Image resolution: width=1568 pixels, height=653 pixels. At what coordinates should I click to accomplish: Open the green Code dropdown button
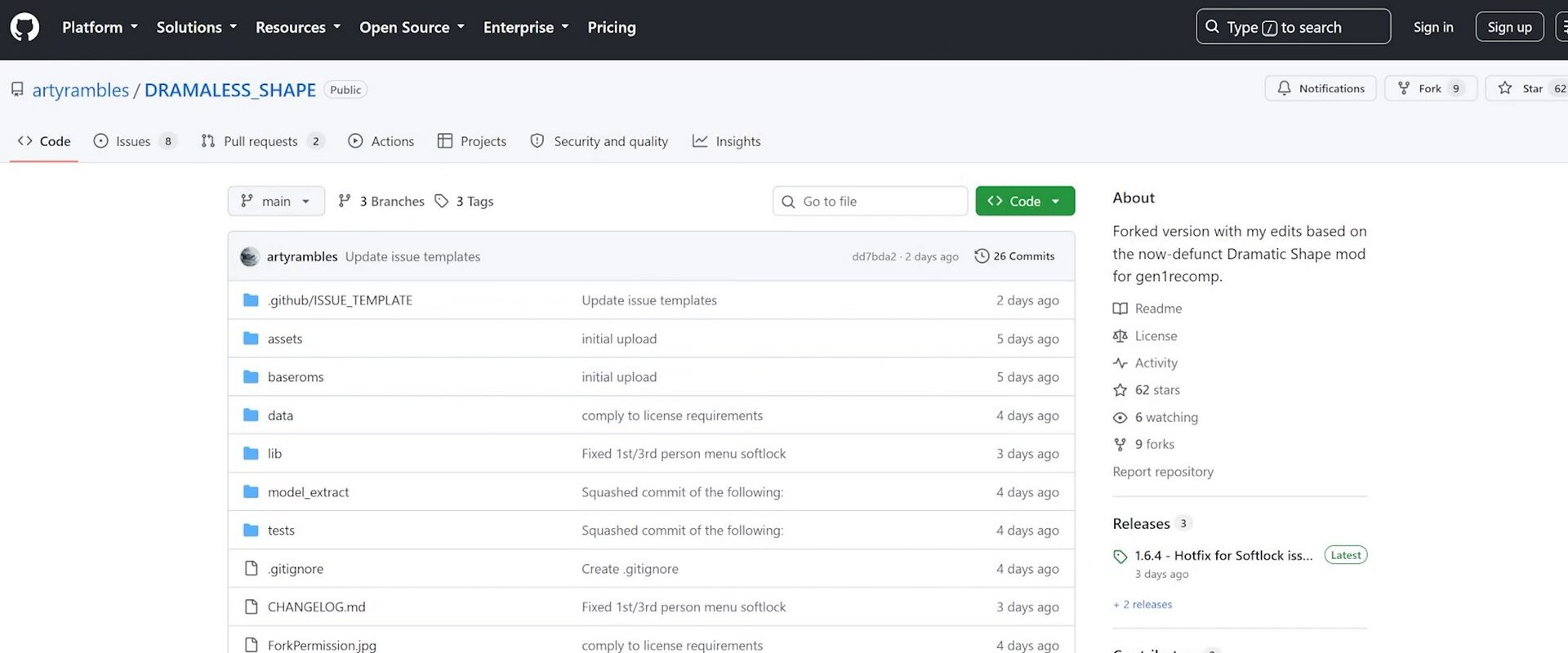[1025, 201]
